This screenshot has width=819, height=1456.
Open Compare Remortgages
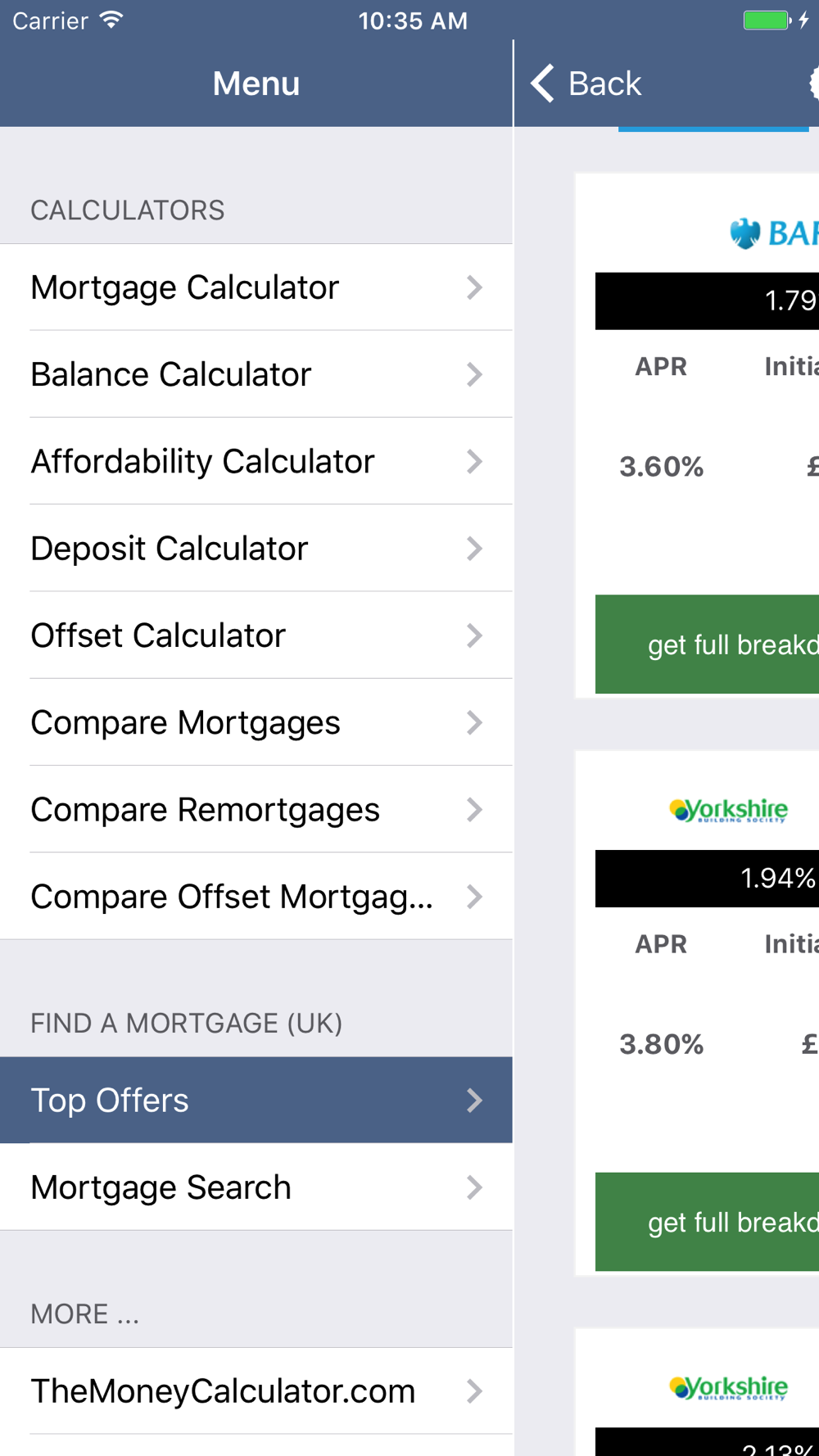click(256, 810)
